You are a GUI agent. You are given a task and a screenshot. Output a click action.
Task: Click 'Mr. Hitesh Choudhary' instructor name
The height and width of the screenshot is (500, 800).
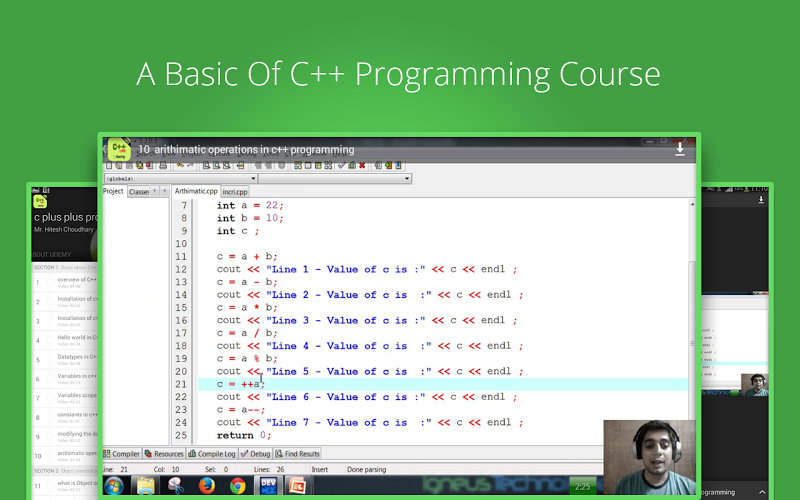click(64, 230)
